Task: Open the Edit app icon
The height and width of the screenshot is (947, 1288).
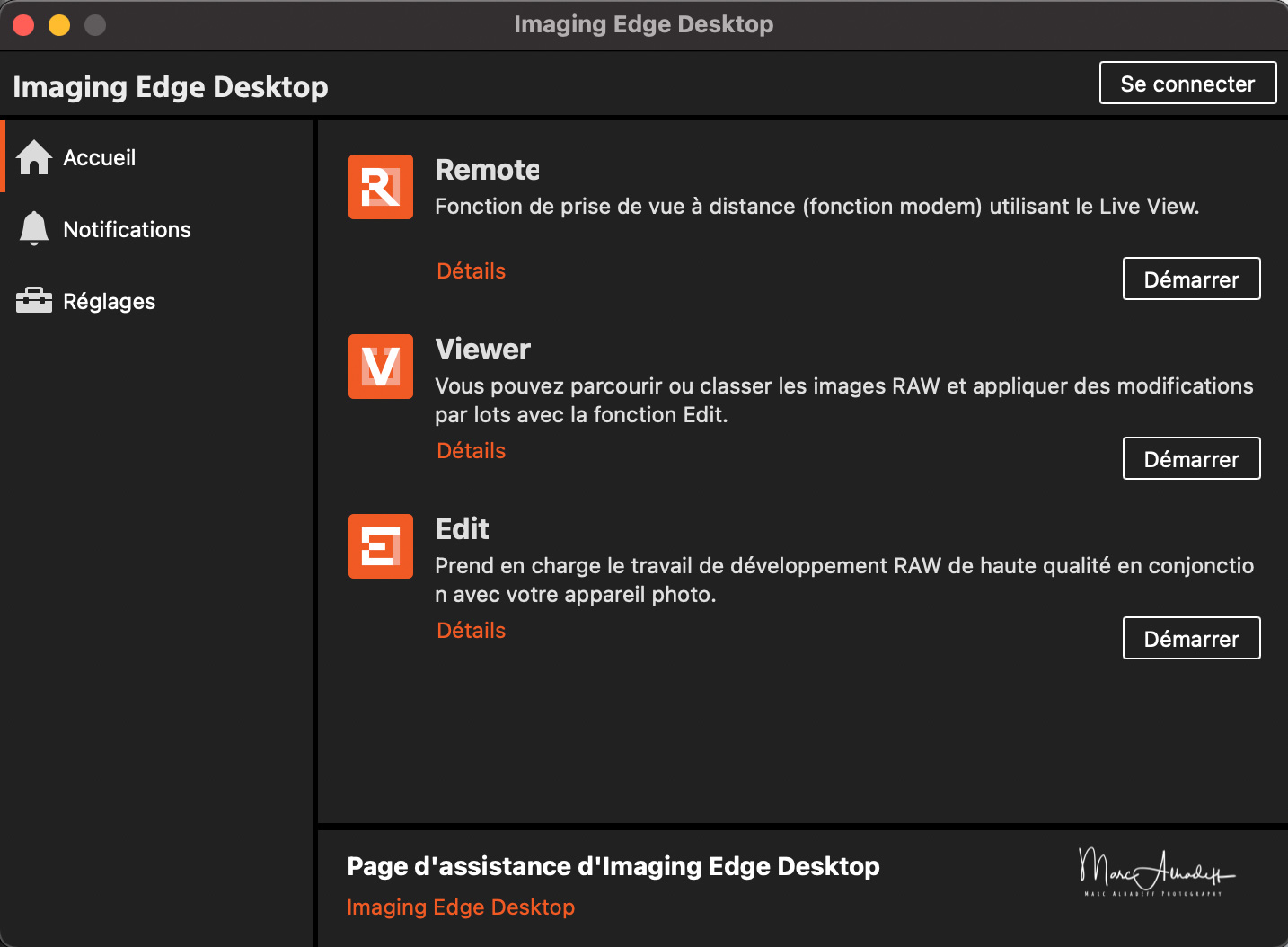Action: pos(380,546)
